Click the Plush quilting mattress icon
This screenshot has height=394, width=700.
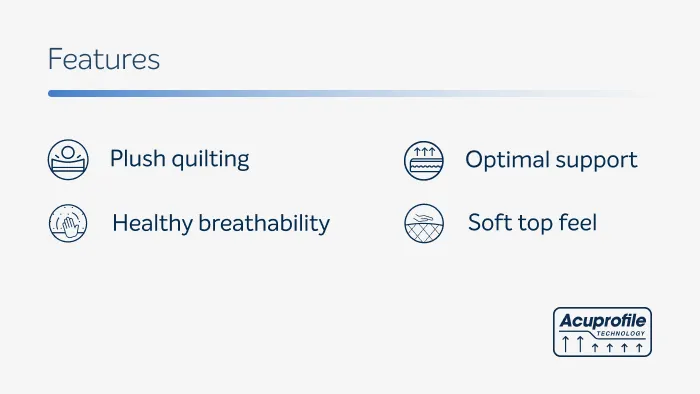[68, 160]
